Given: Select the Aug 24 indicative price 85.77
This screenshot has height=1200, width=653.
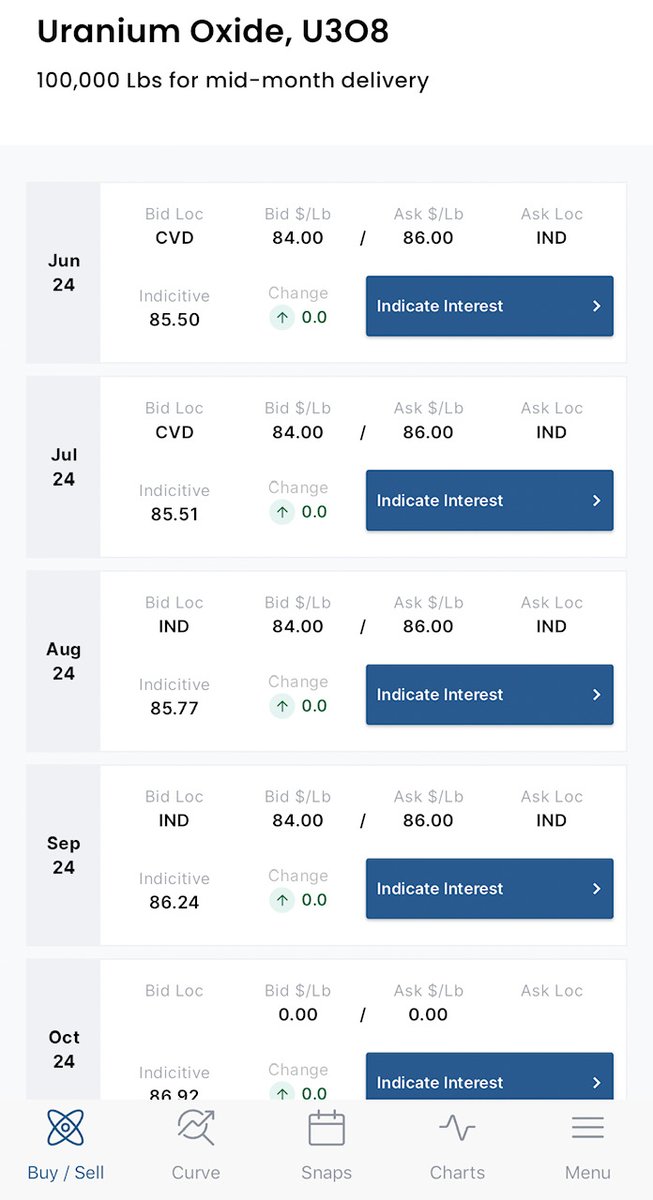Looking at the screenshot, I should [174, 708].
